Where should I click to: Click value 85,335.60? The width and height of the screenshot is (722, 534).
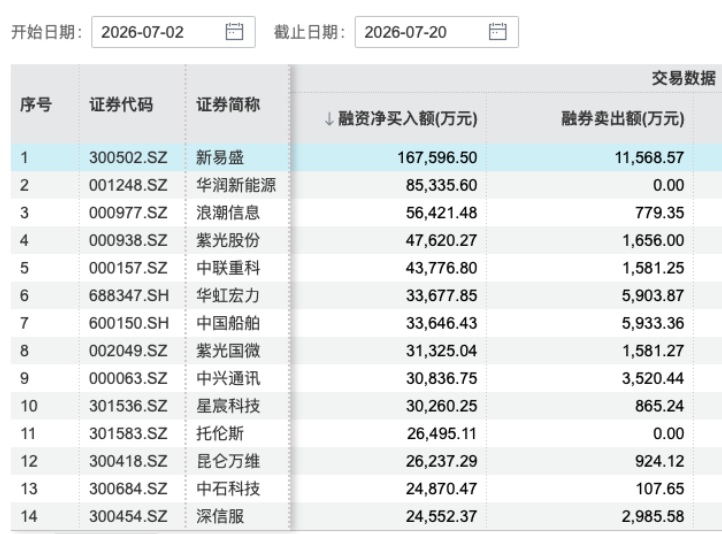click(x=441, y=185)
